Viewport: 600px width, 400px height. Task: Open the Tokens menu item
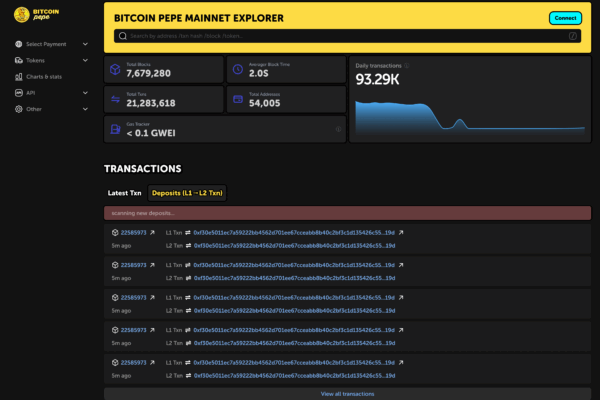35,60
